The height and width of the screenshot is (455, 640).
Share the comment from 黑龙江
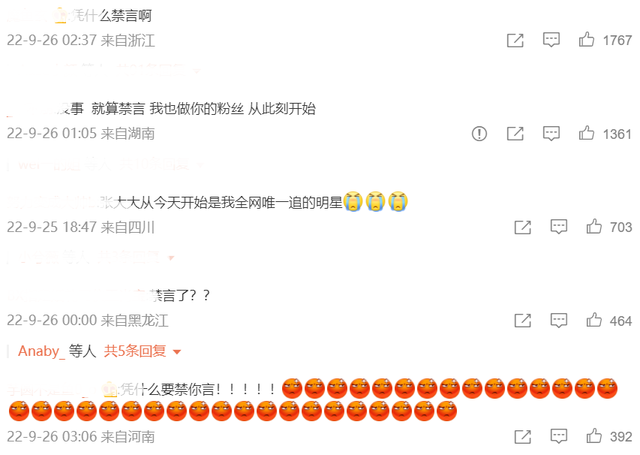523,320
